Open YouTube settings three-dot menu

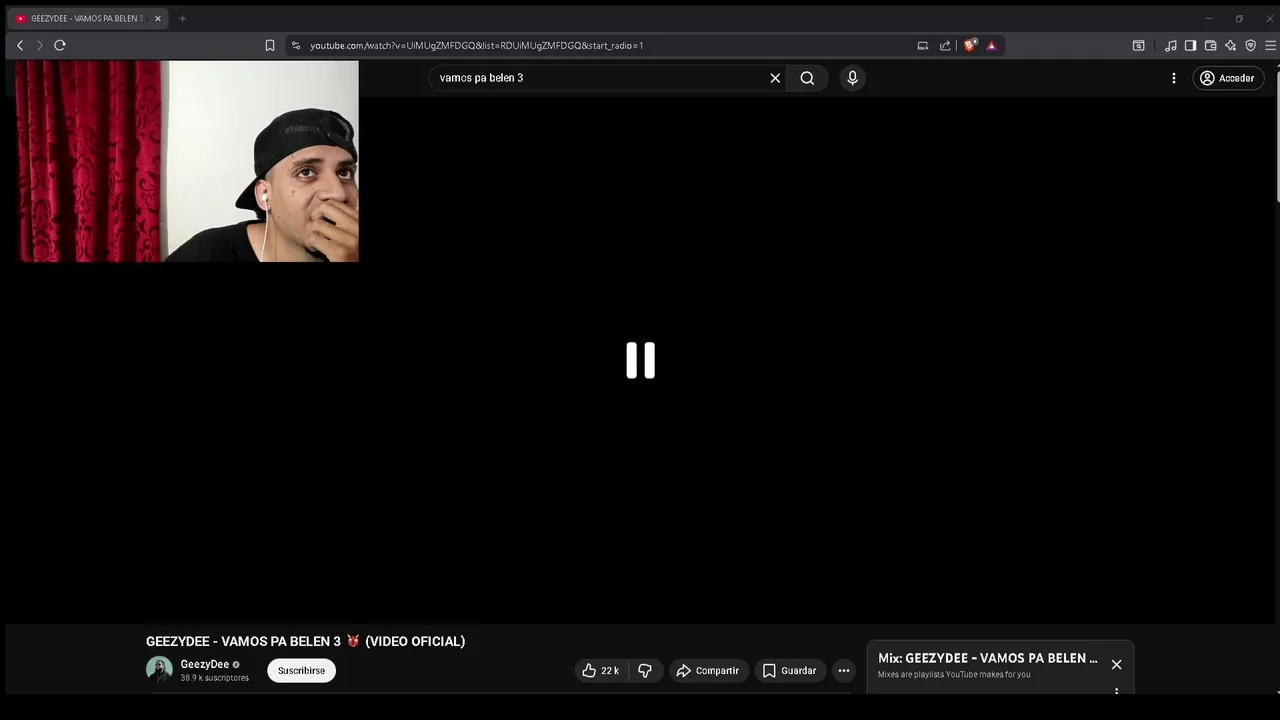1174,78
